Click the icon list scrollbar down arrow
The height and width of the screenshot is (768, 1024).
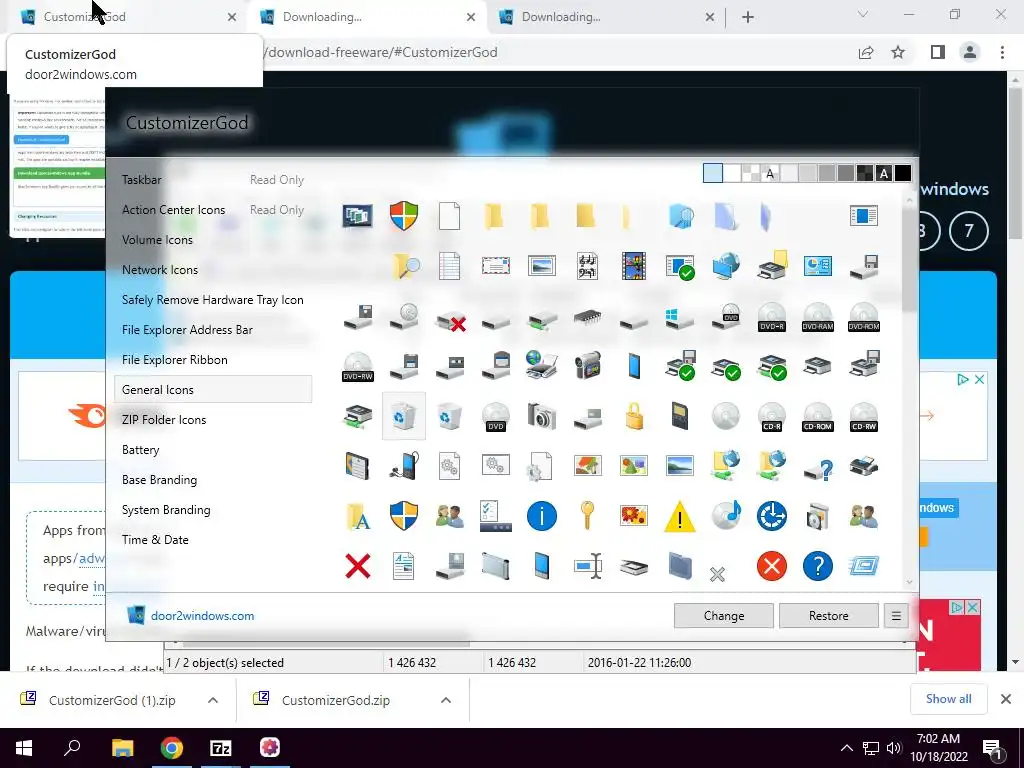point(909,582)
